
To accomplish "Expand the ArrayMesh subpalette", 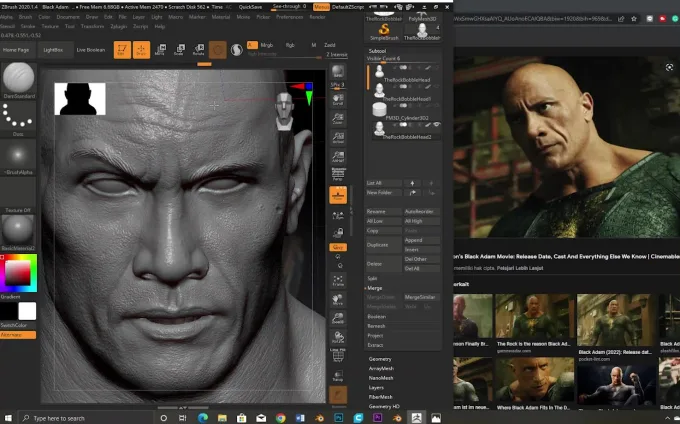I will tap(381, 369).
